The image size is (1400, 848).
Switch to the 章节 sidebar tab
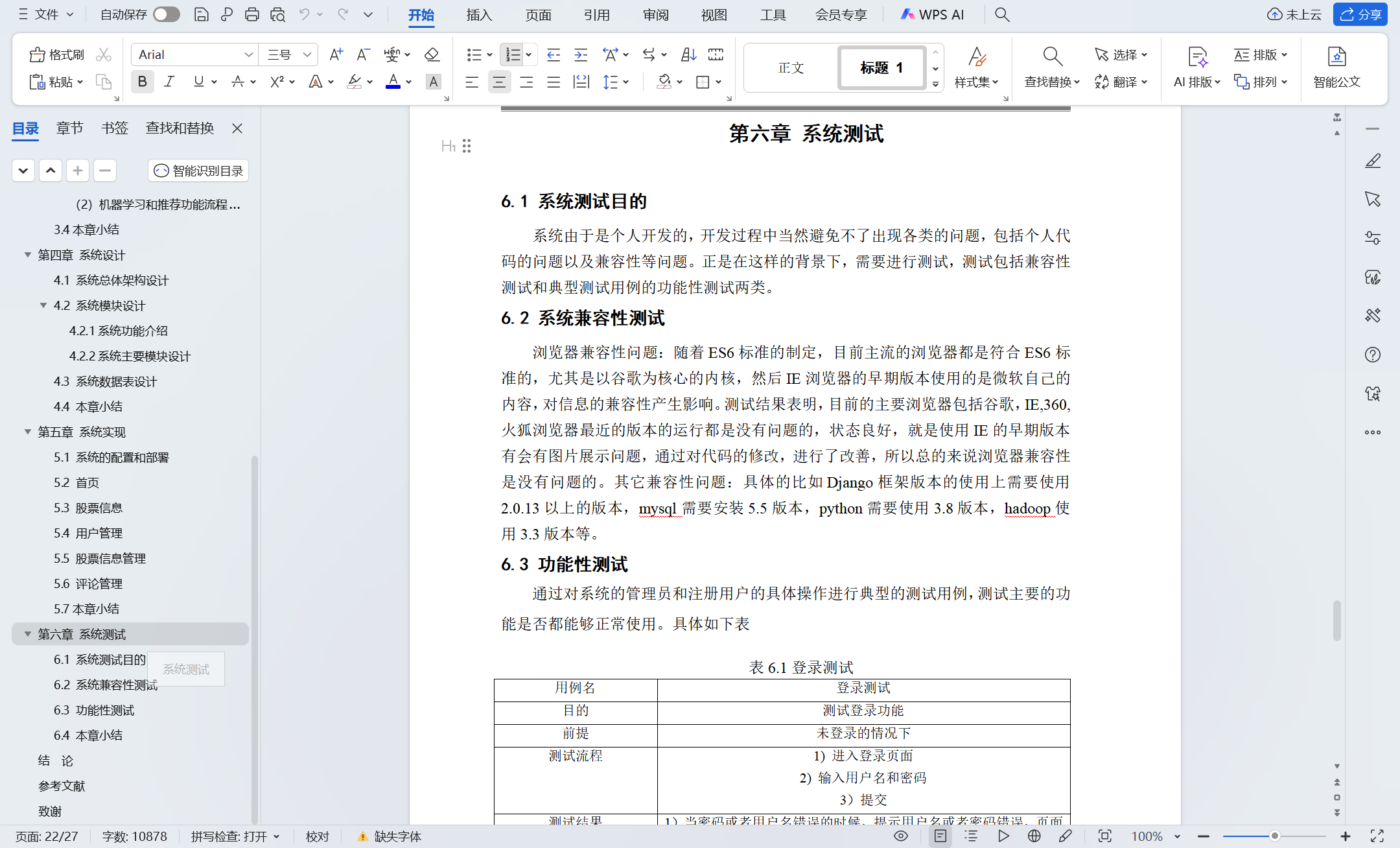(x=70, y=128)
